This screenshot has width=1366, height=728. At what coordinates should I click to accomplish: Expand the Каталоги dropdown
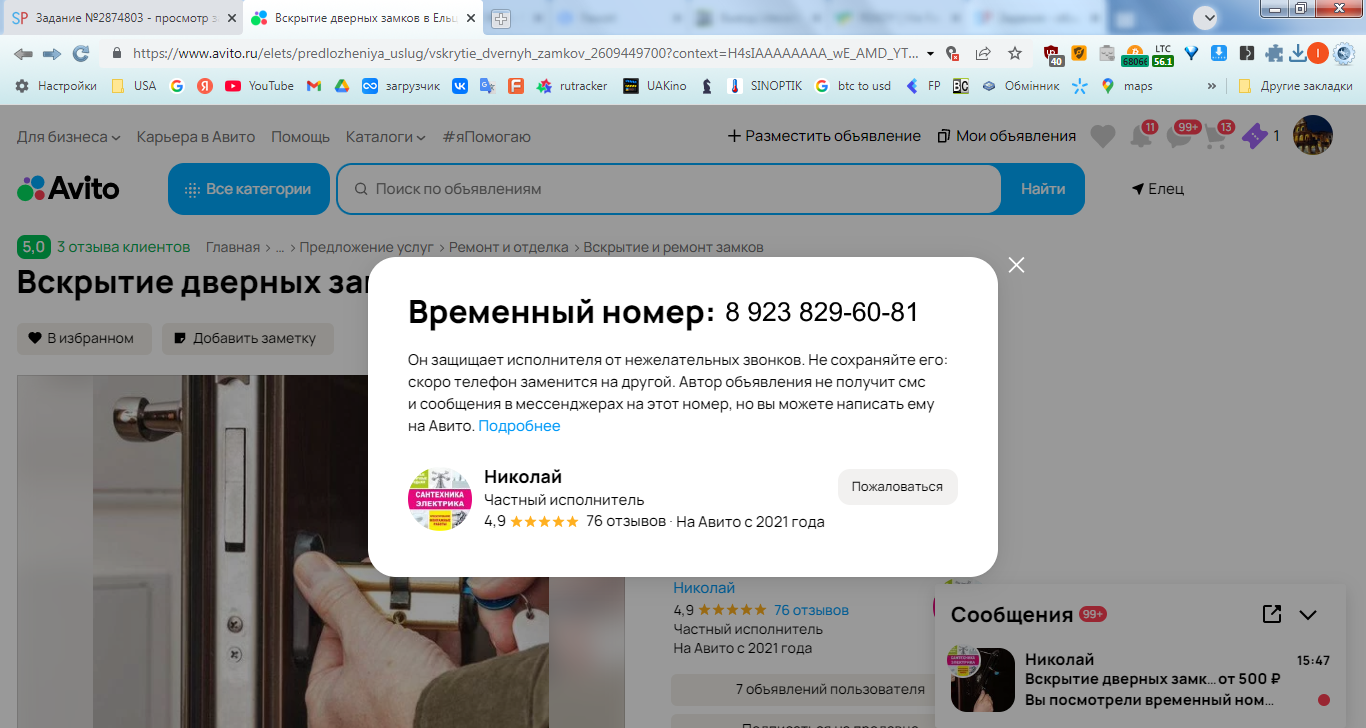pos(386,136)
